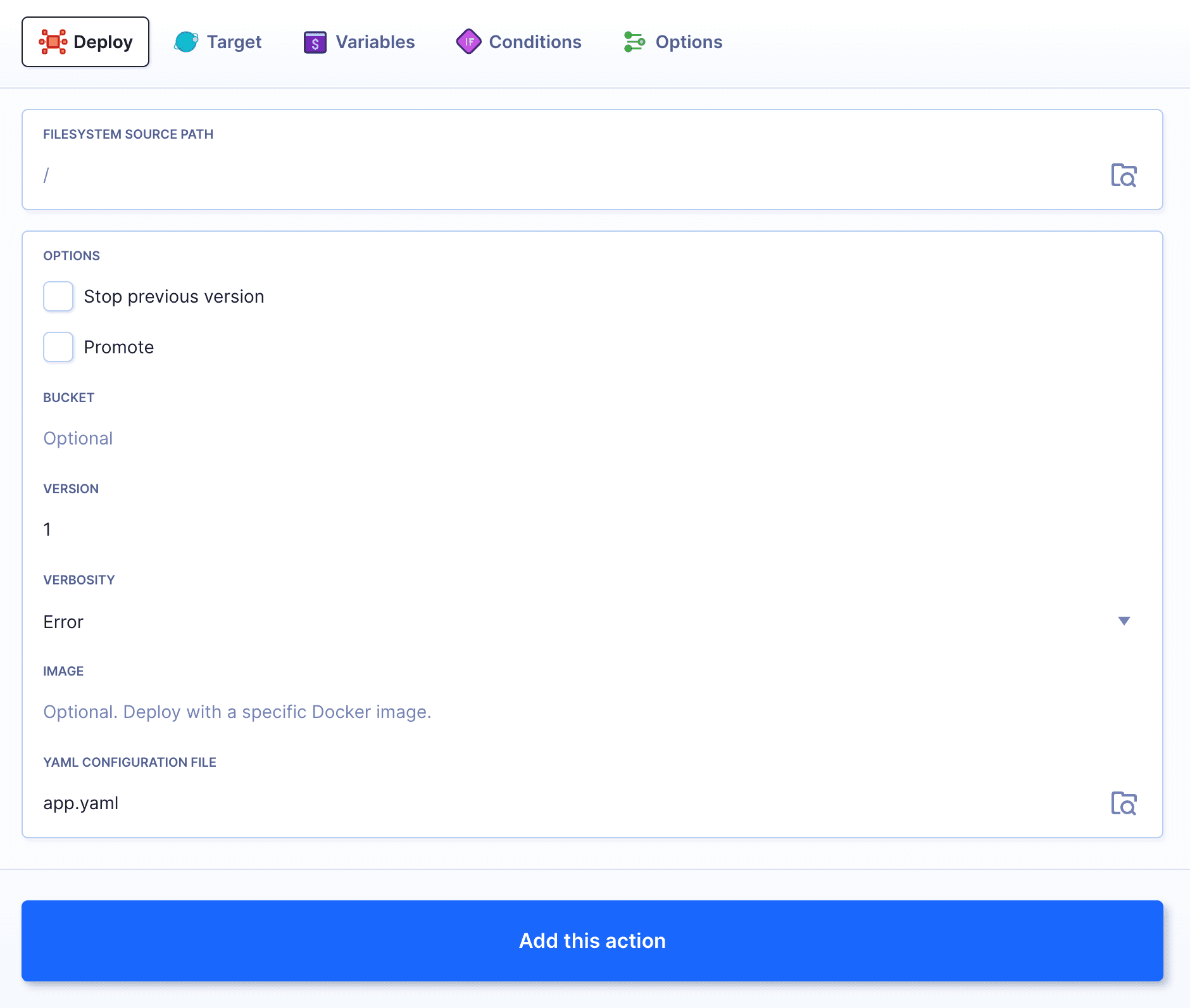
Task: Enable the Stop previous version option
Action: pyautogui.click(x=58, y=296)
